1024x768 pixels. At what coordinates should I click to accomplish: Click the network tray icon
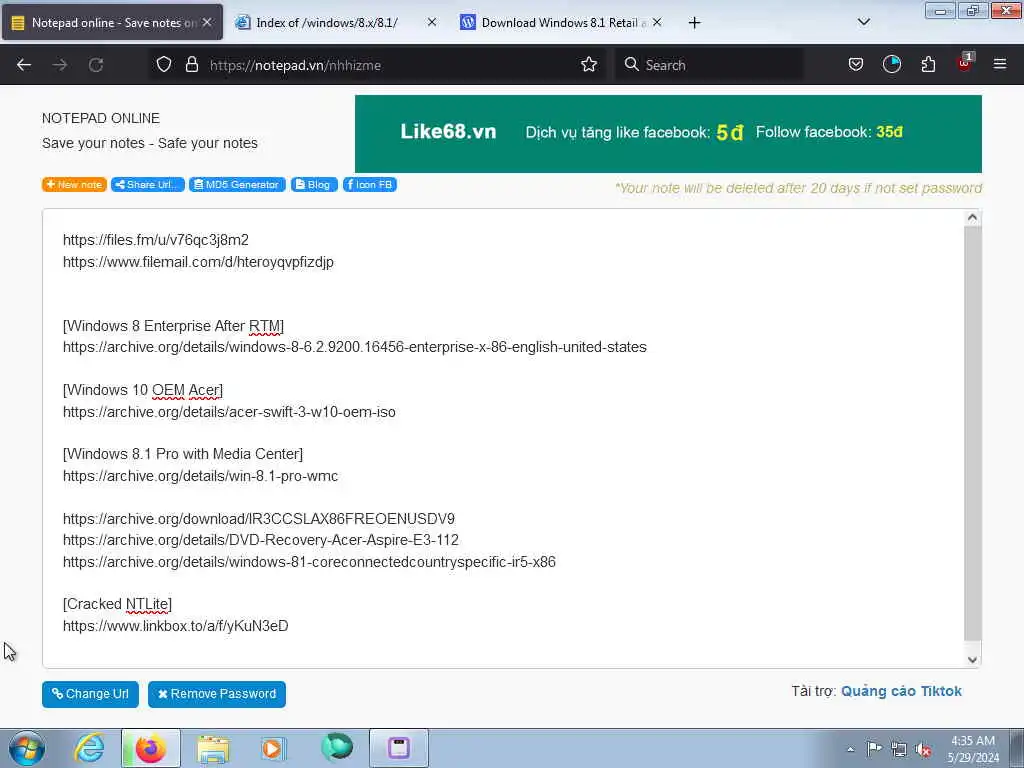(899, 749)
